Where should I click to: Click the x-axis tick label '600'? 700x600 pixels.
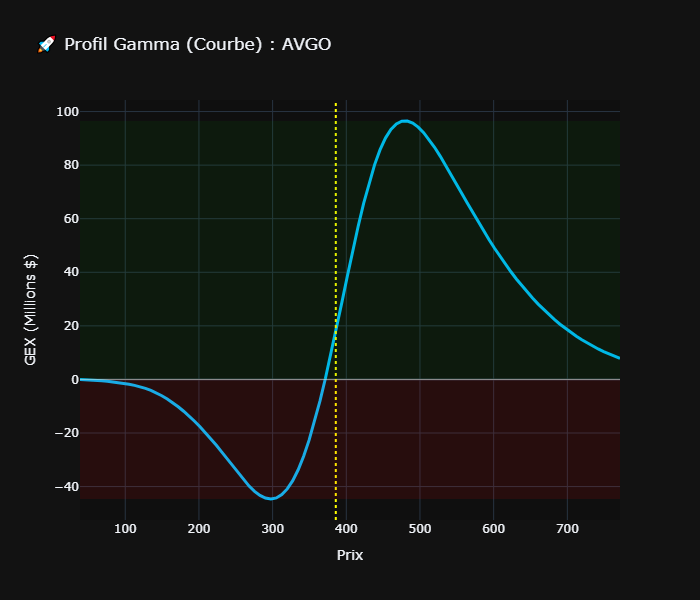(494, 529)
